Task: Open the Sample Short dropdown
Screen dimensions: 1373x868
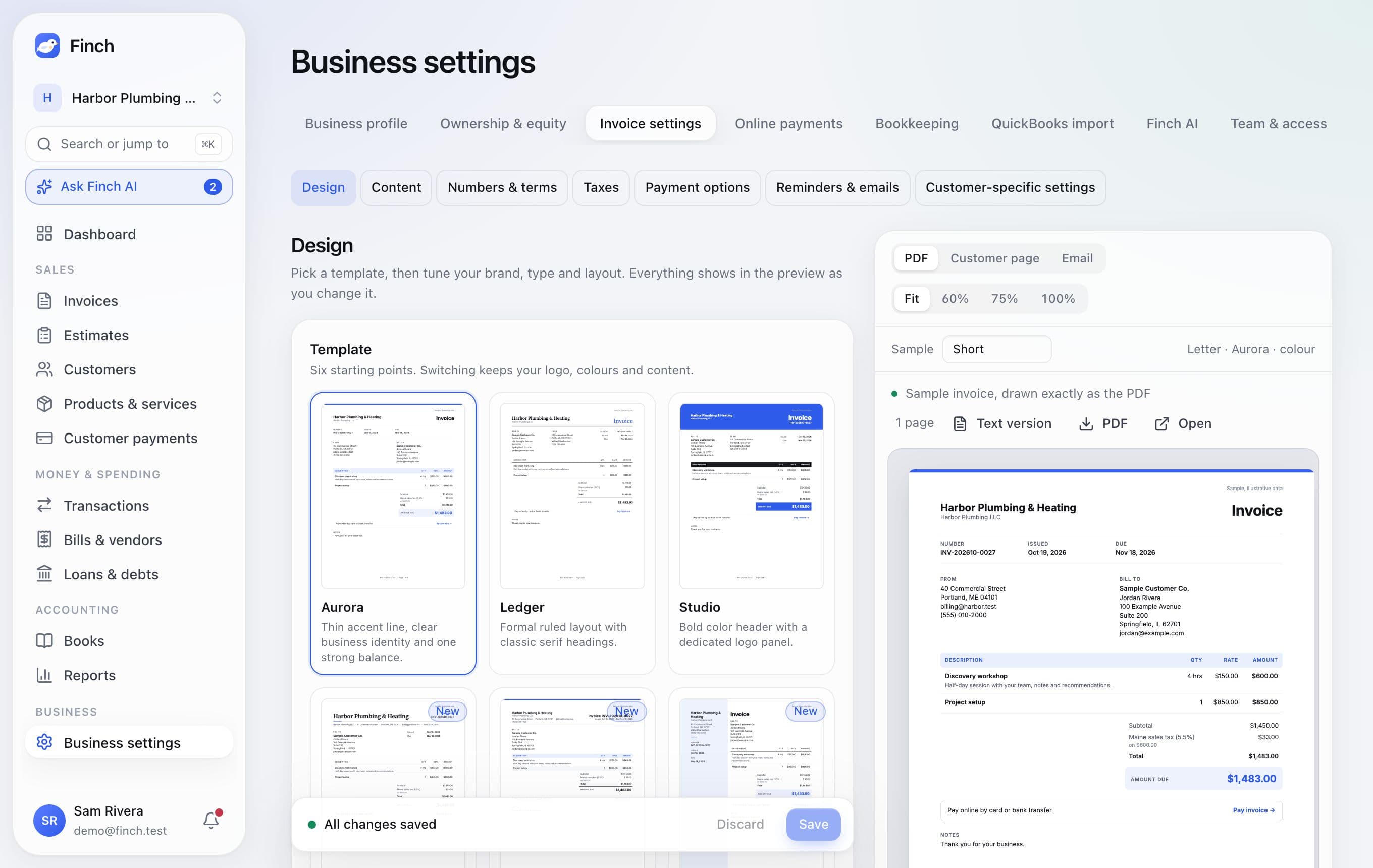Action: click(996, 349)
